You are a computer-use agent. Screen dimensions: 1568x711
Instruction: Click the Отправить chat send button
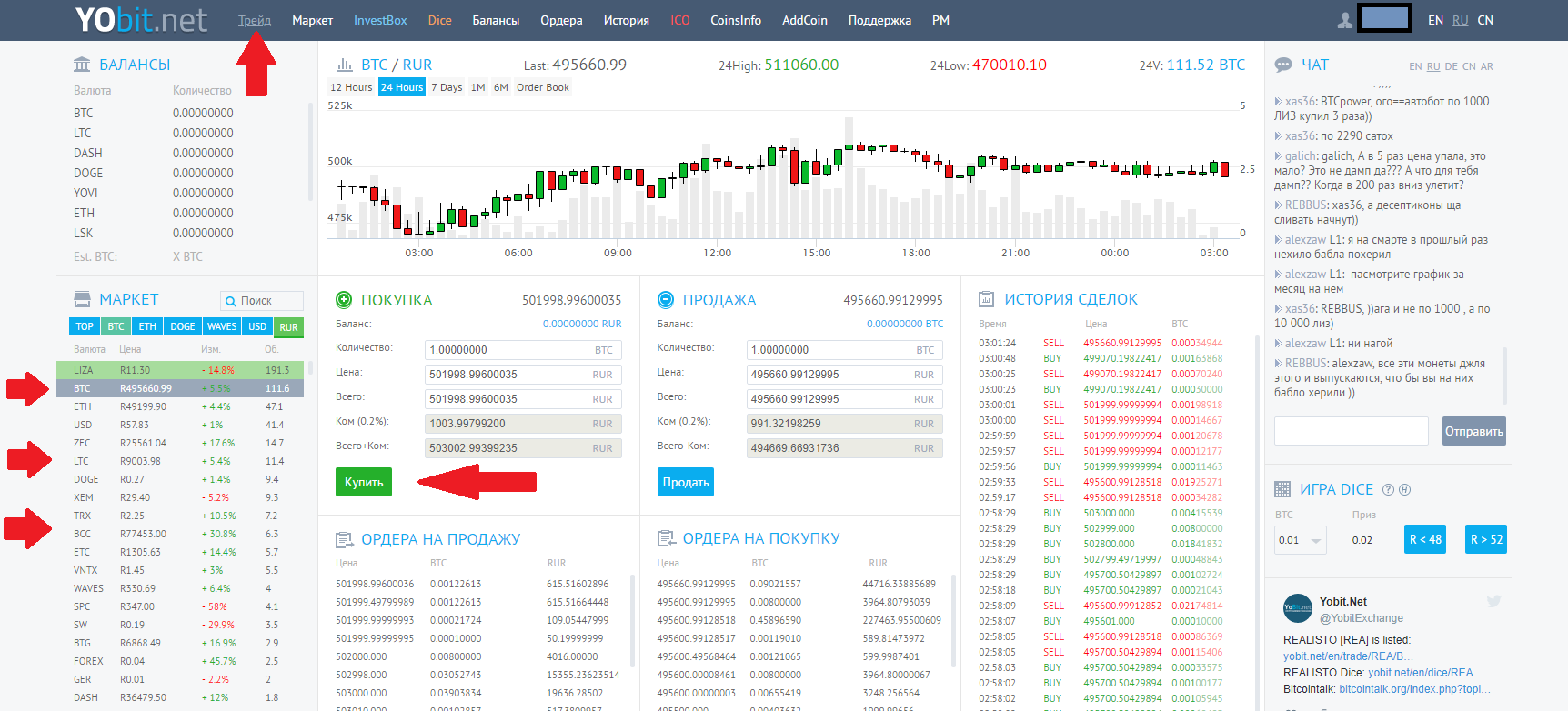click(x=1474, y=431)
